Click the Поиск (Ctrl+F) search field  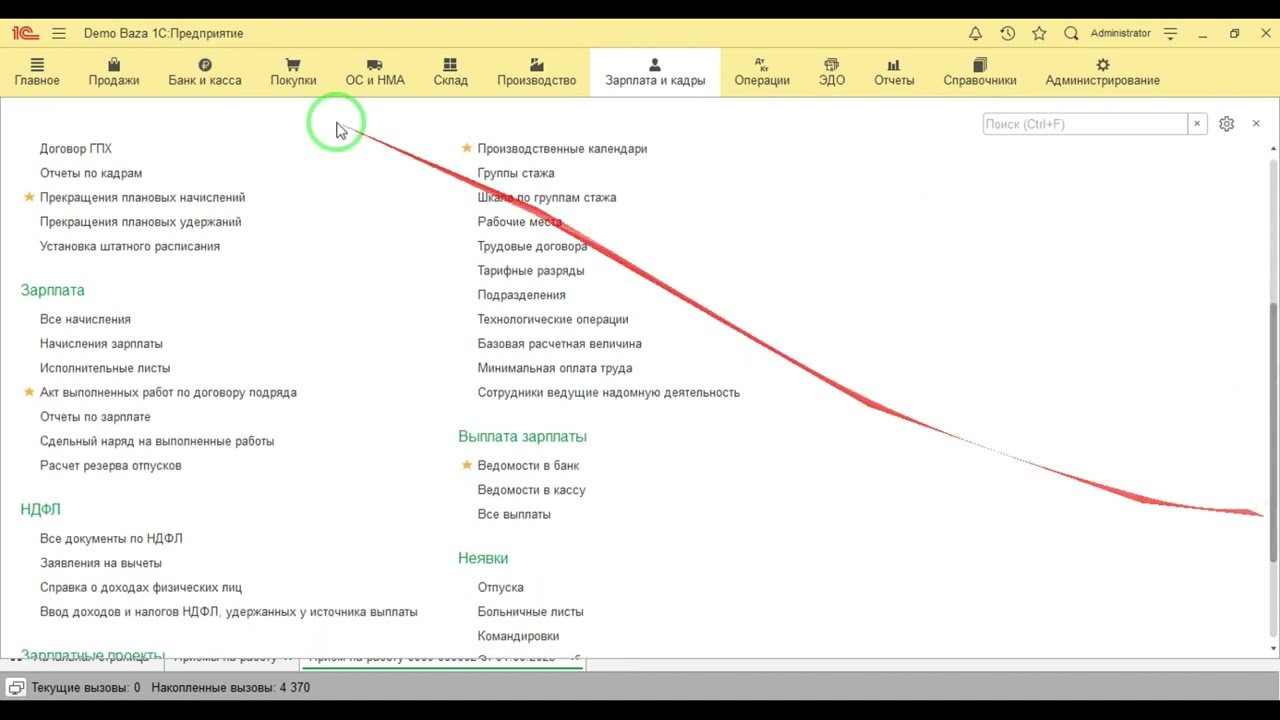pyautogui.click(x=1085, y=124)
